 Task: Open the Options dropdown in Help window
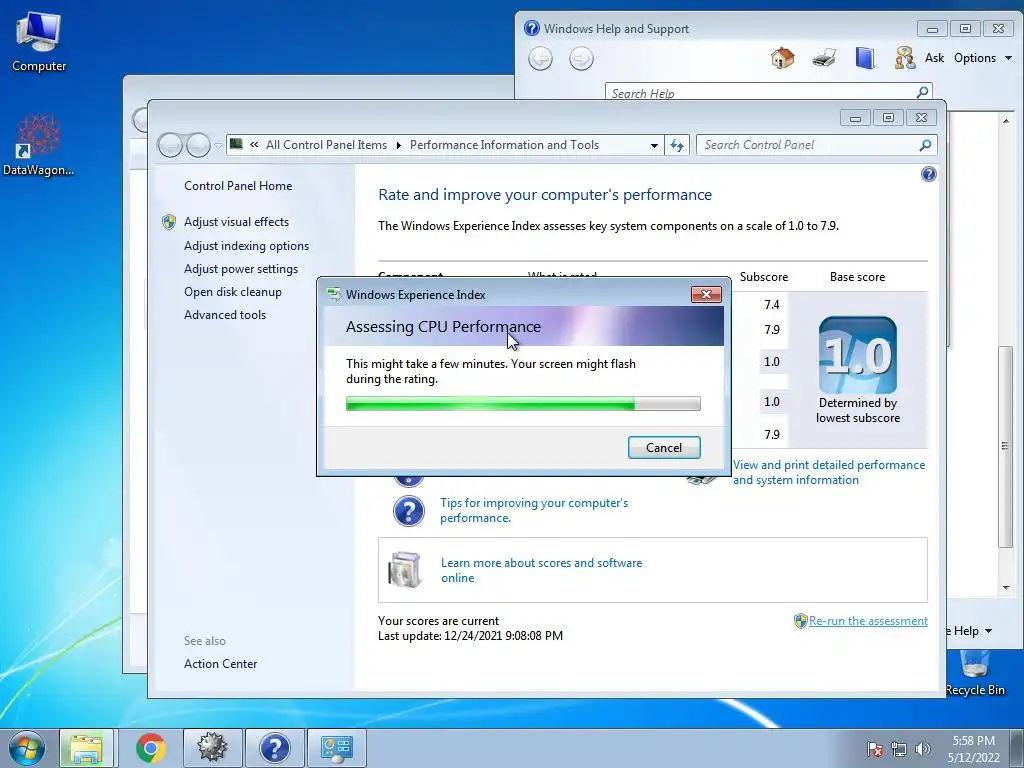pos(983,58)
